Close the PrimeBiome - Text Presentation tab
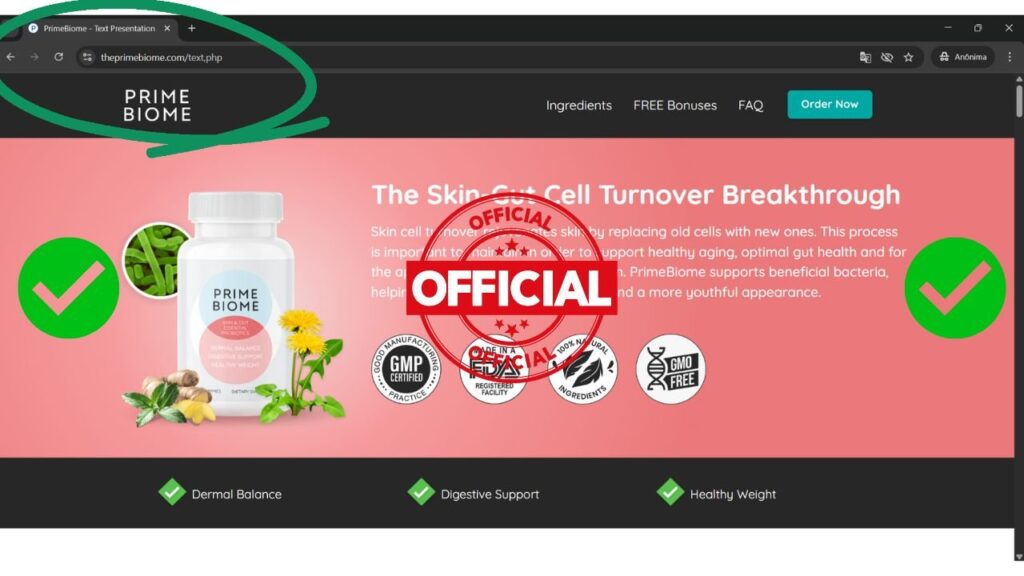Viewport: 1024px width, 576px height. coord(167,28)
